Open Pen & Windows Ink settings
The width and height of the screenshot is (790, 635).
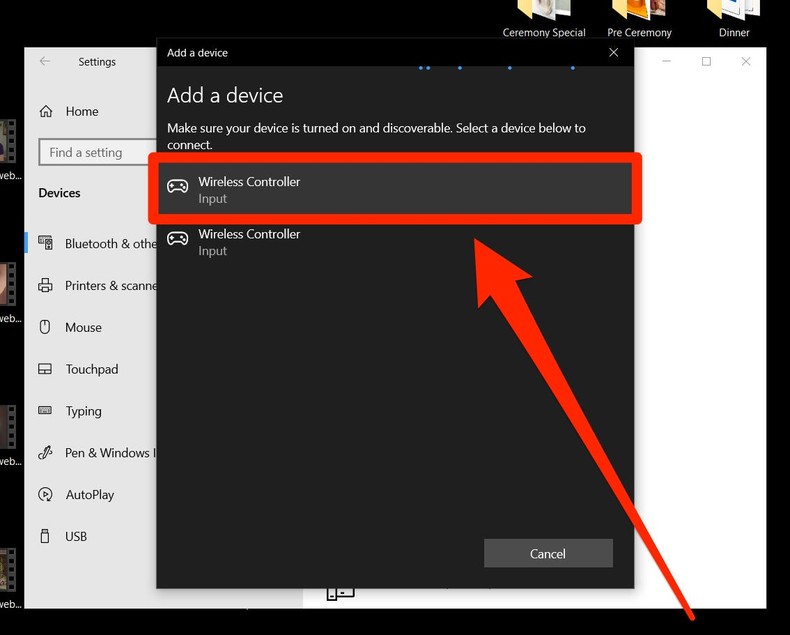[97, 453]
